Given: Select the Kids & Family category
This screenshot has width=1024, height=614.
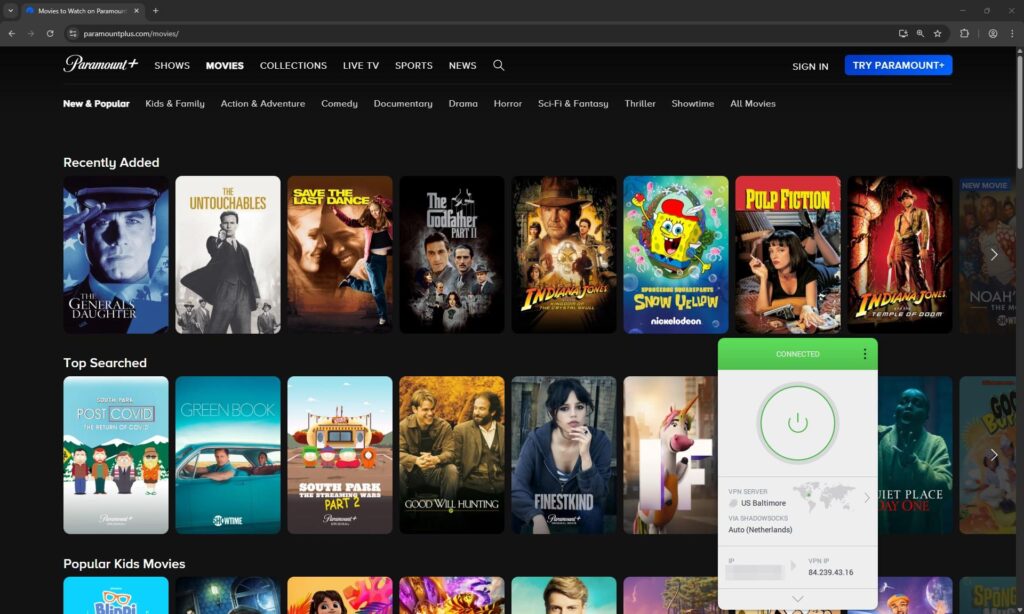Looking at the screenshot, I should (174, 103).
